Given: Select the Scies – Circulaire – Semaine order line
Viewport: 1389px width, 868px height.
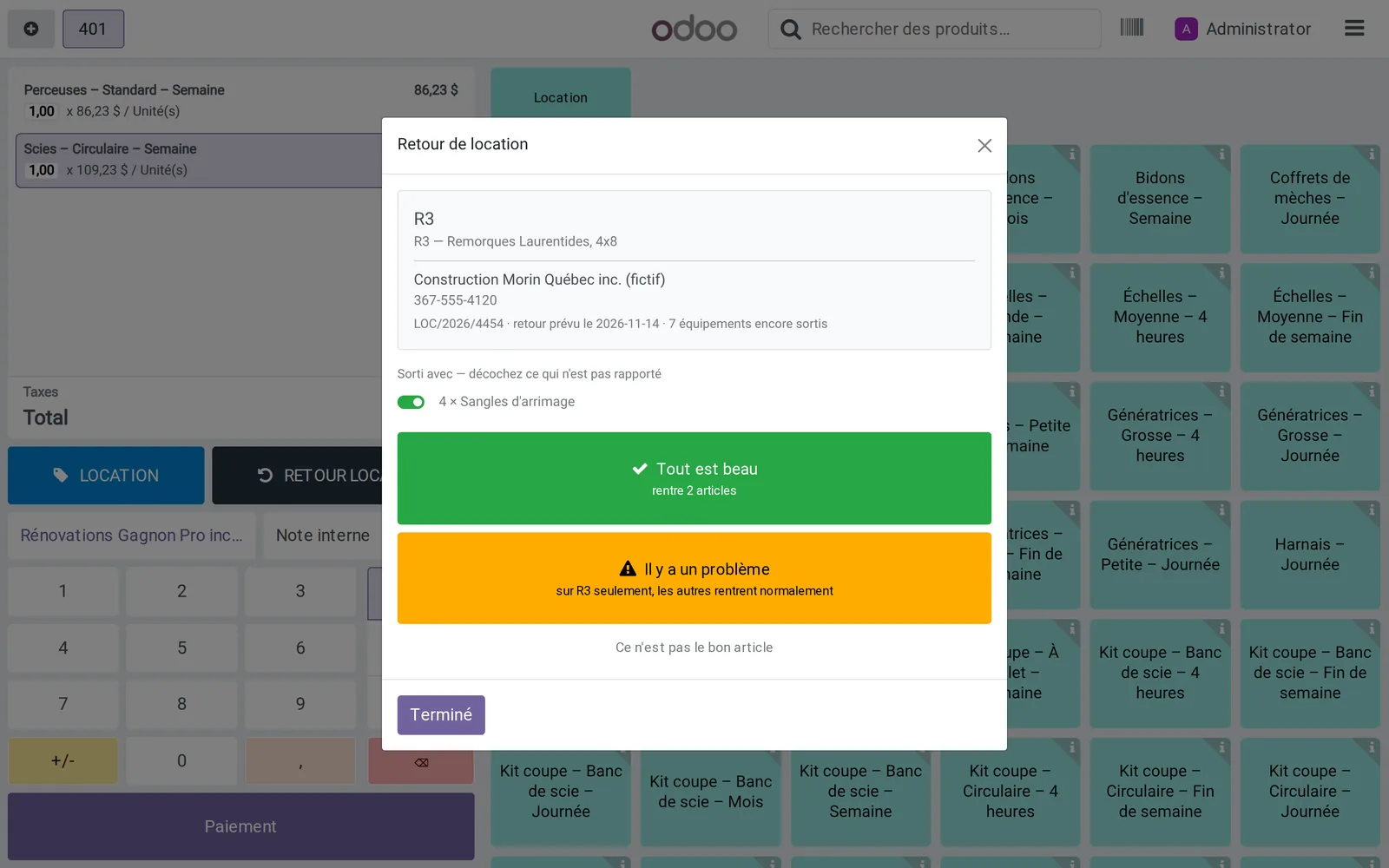Looking at the screenshot, I should coord(199,160).
